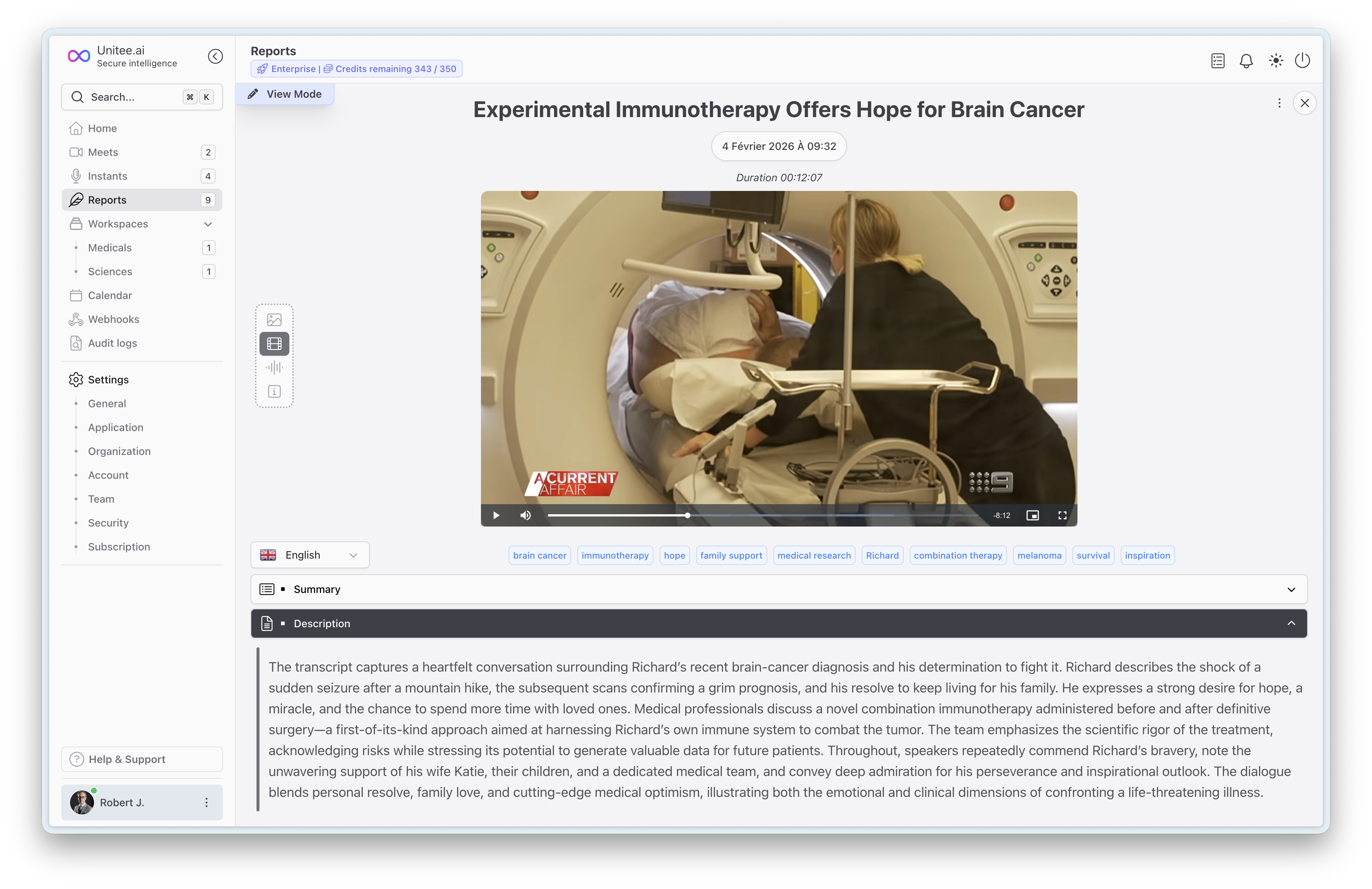Open General settings
1372x889 pixels.
pos(107,403)
